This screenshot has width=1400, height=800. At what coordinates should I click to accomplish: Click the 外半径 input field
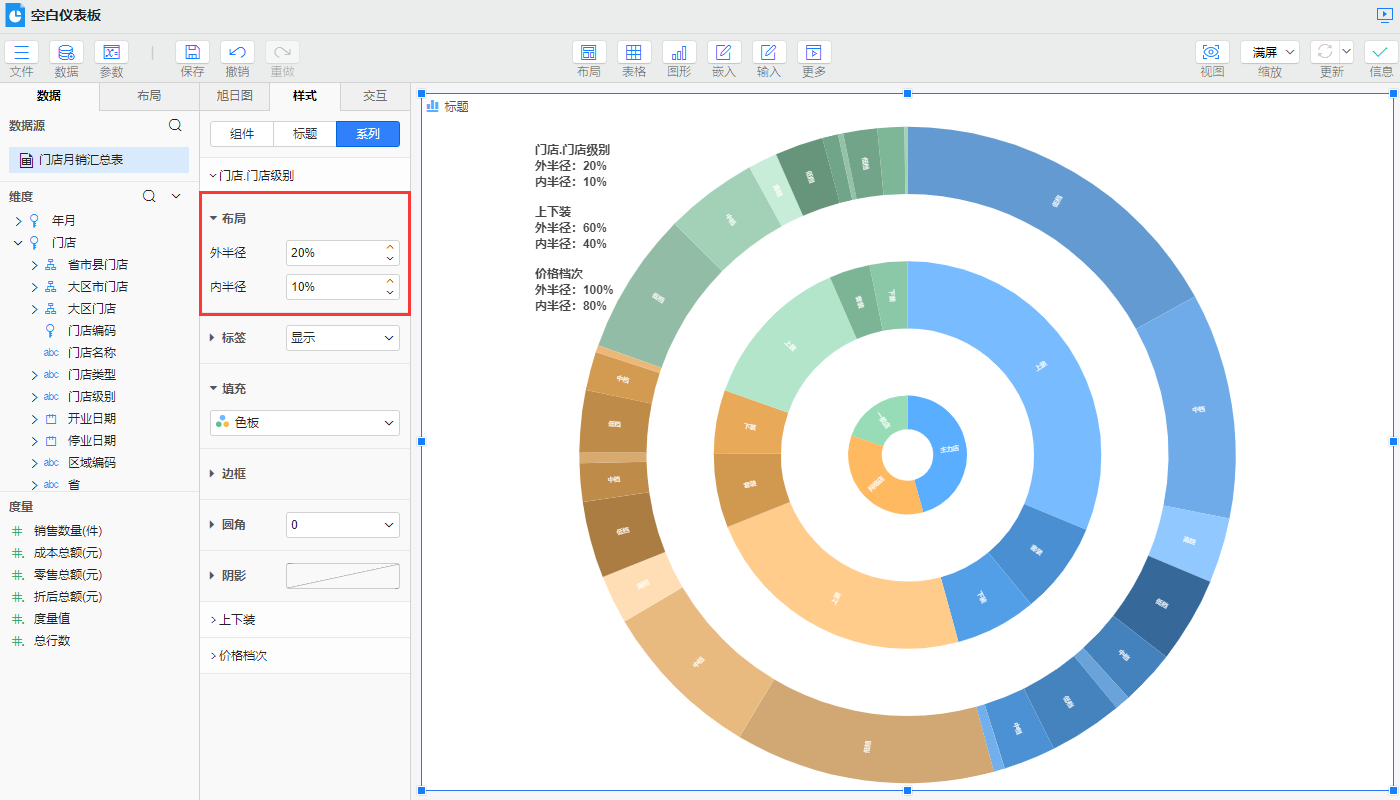334,253
